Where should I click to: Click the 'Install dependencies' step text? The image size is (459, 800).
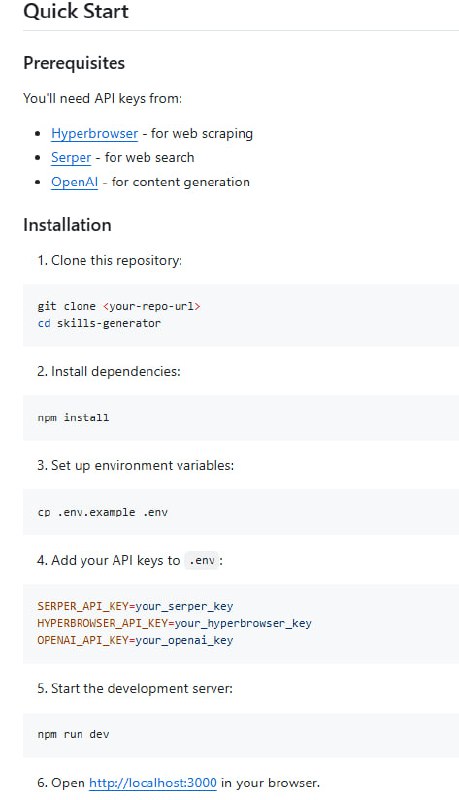[x=116, y=371]
